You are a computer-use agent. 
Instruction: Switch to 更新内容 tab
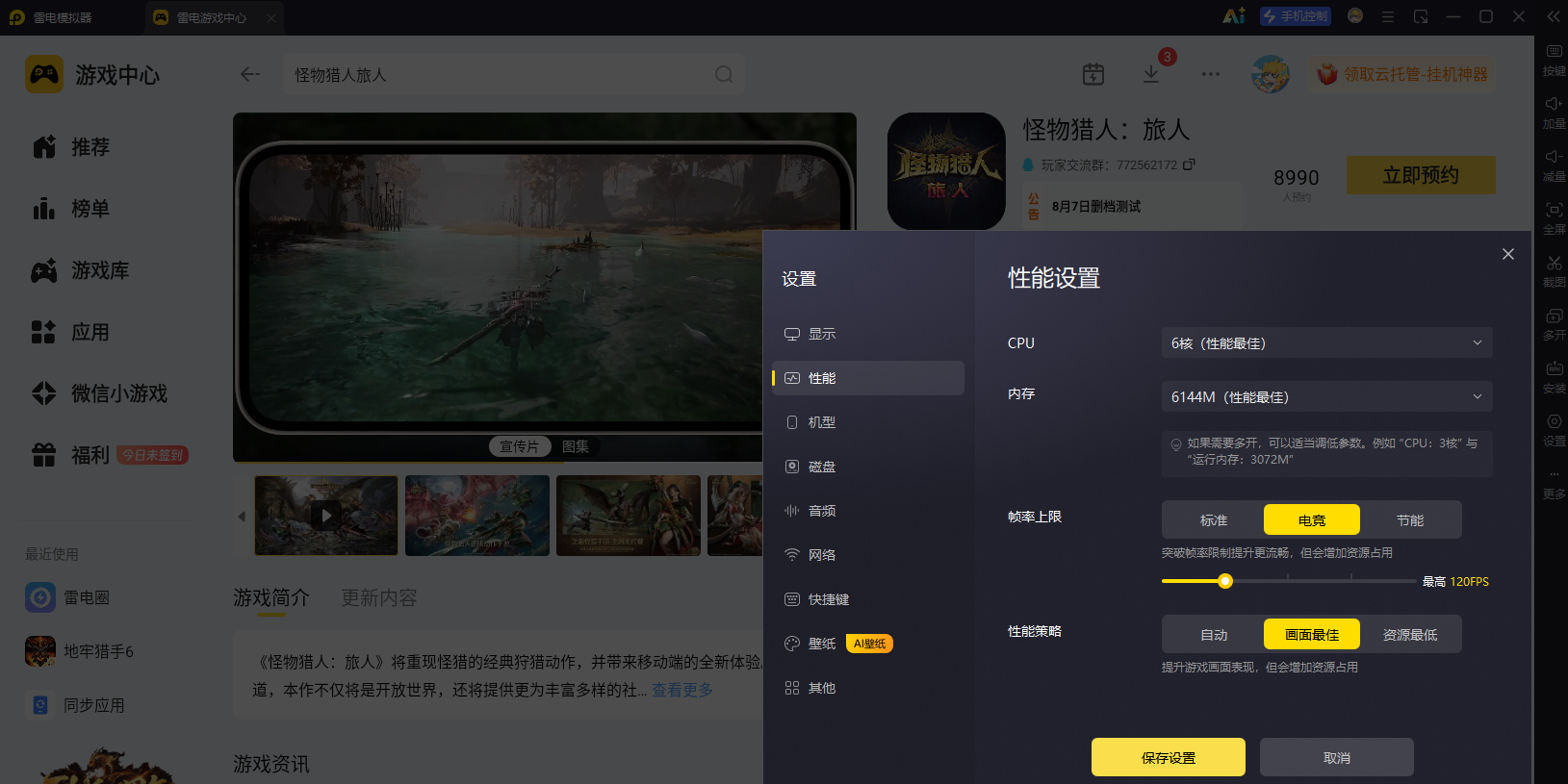point(379,597)
